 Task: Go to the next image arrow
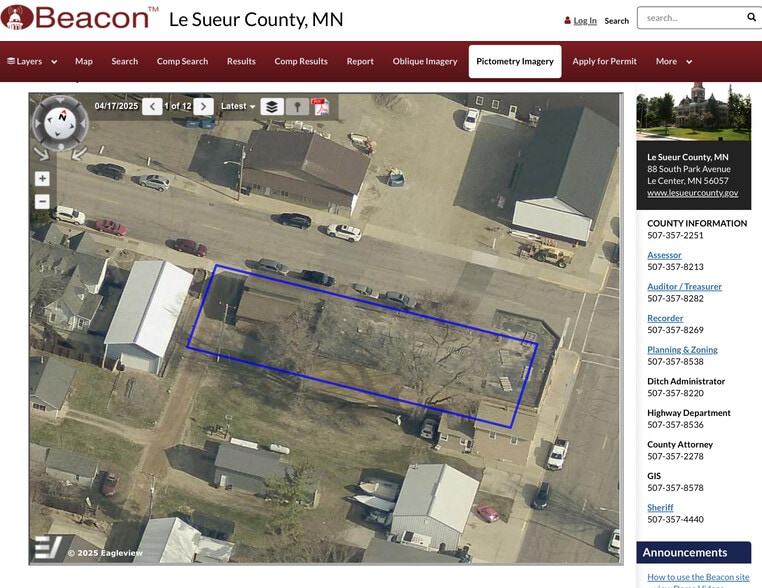coord(204,106)
